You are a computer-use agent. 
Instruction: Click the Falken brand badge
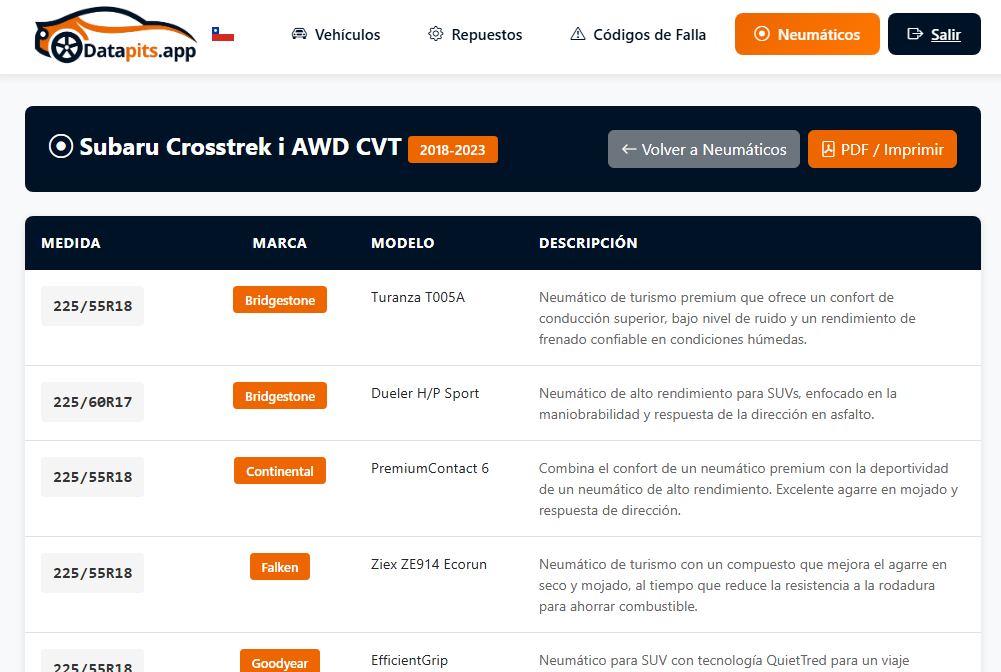click(x=280, y=567)
